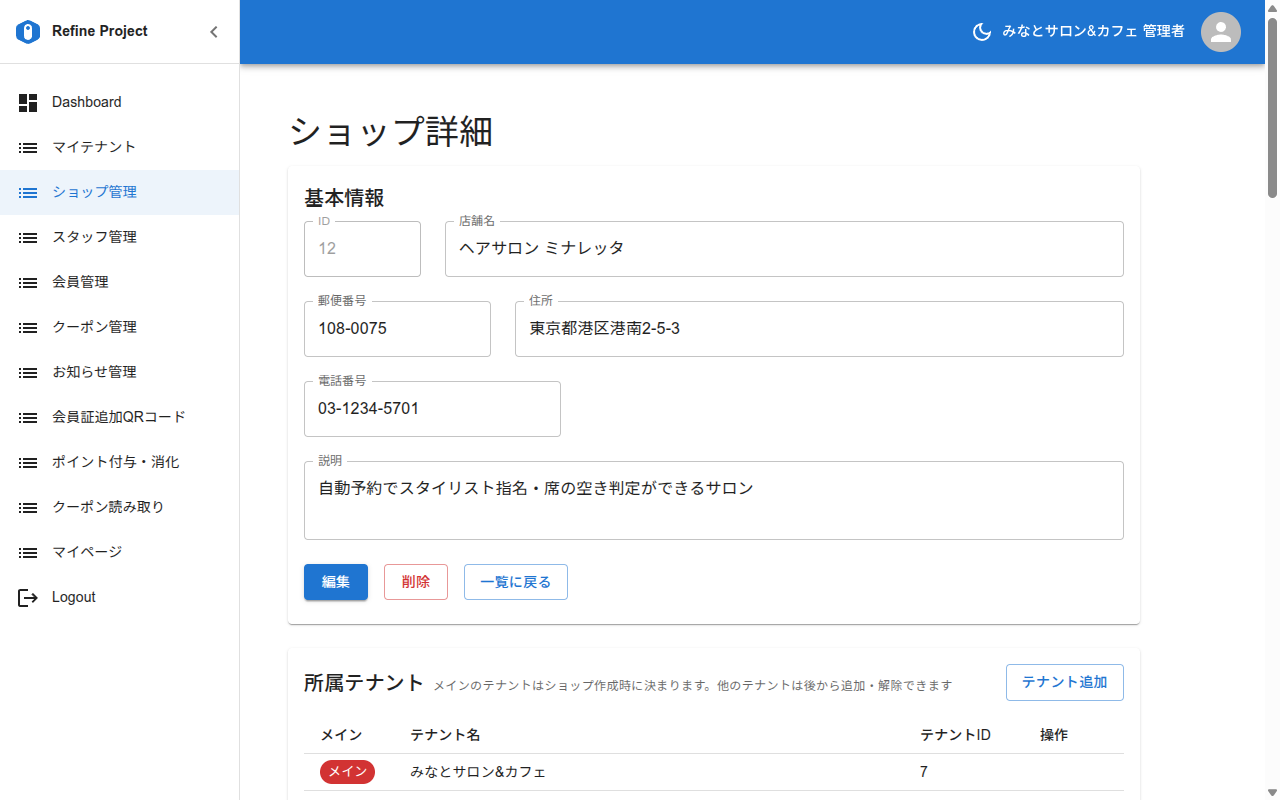Click the 住所 field 東京都港区港南2-5-3
The image size is (1280, 800).
[819, 328]
